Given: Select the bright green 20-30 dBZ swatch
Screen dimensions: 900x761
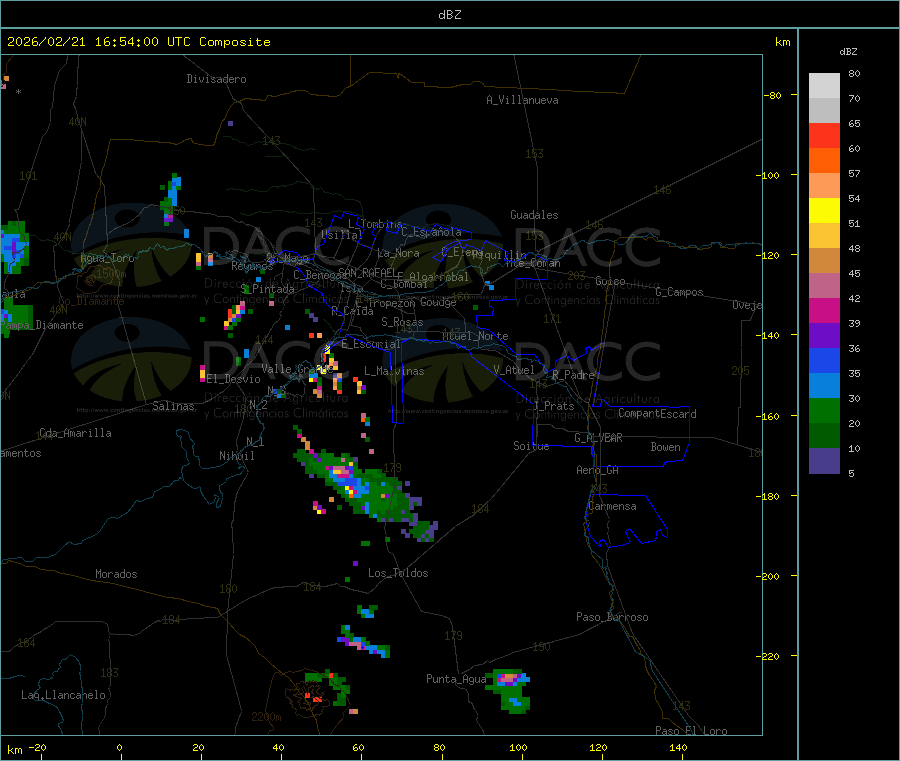Looking at the screenshot, I should click(x=824, y=411).
